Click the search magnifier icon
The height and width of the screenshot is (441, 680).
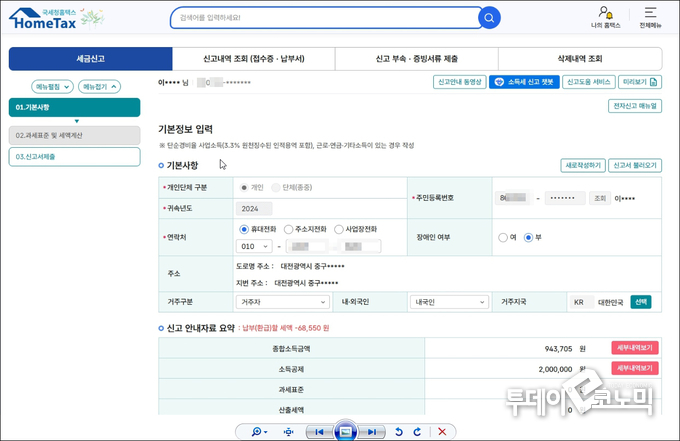(488, 18)
